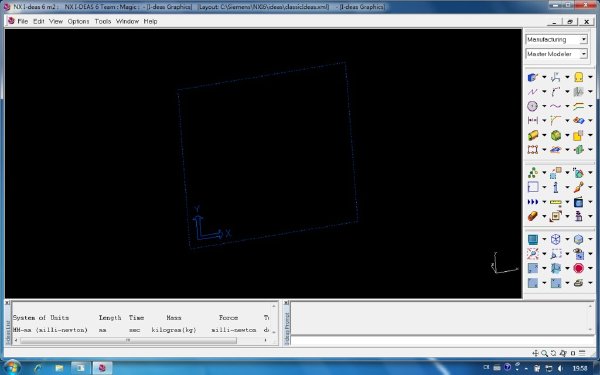Click the list panel horizontal scrollbar
Screen dimensions: 600x375
128,340
